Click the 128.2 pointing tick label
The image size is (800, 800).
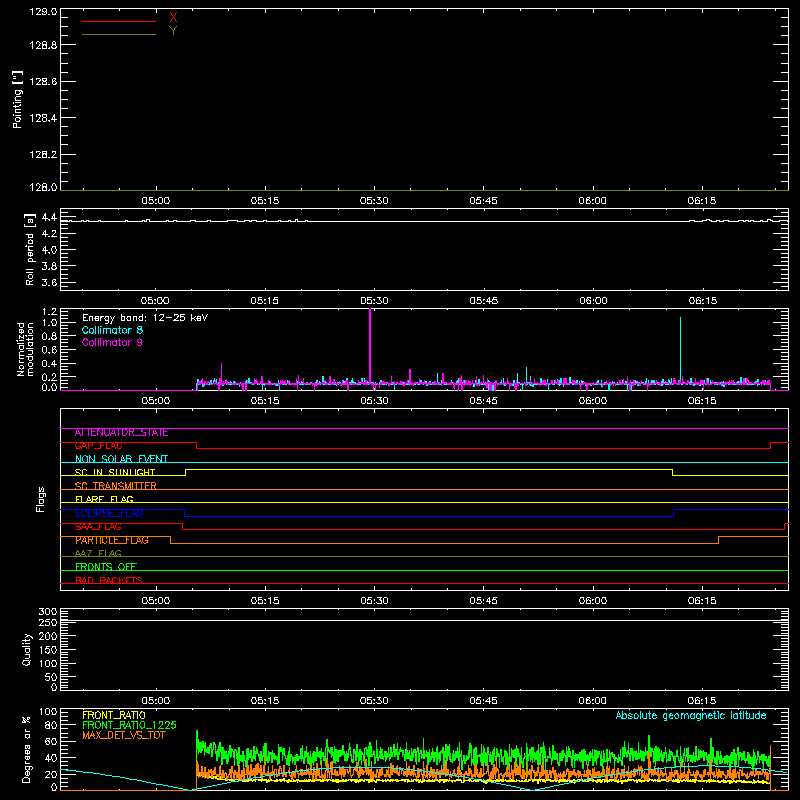(43, 155)
